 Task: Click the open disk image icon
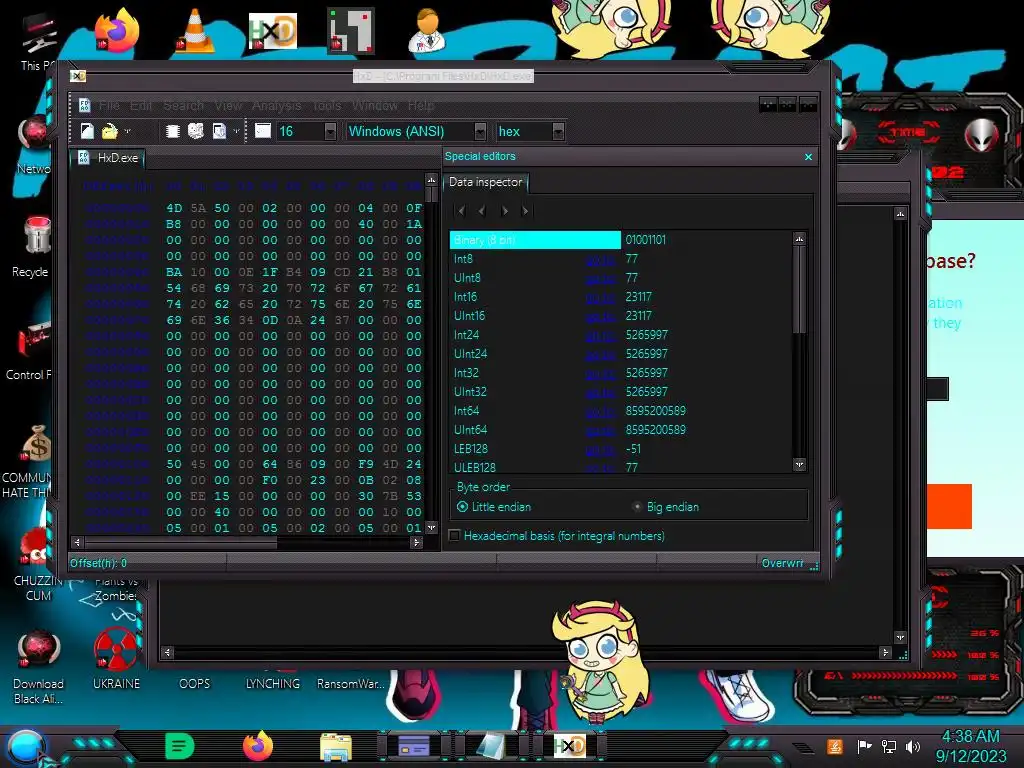click(219, 131)
